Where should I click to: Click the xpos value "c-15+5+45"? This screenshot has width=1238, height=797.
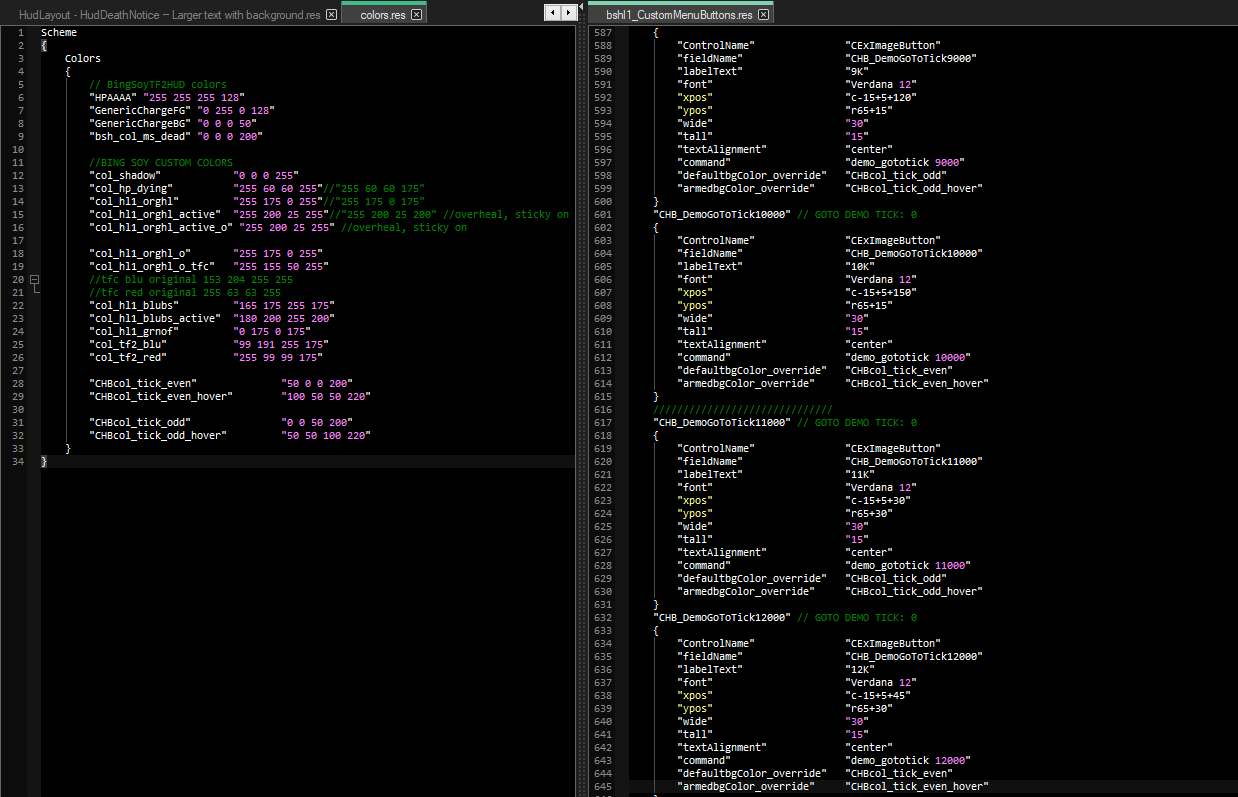tap(878, 696)
